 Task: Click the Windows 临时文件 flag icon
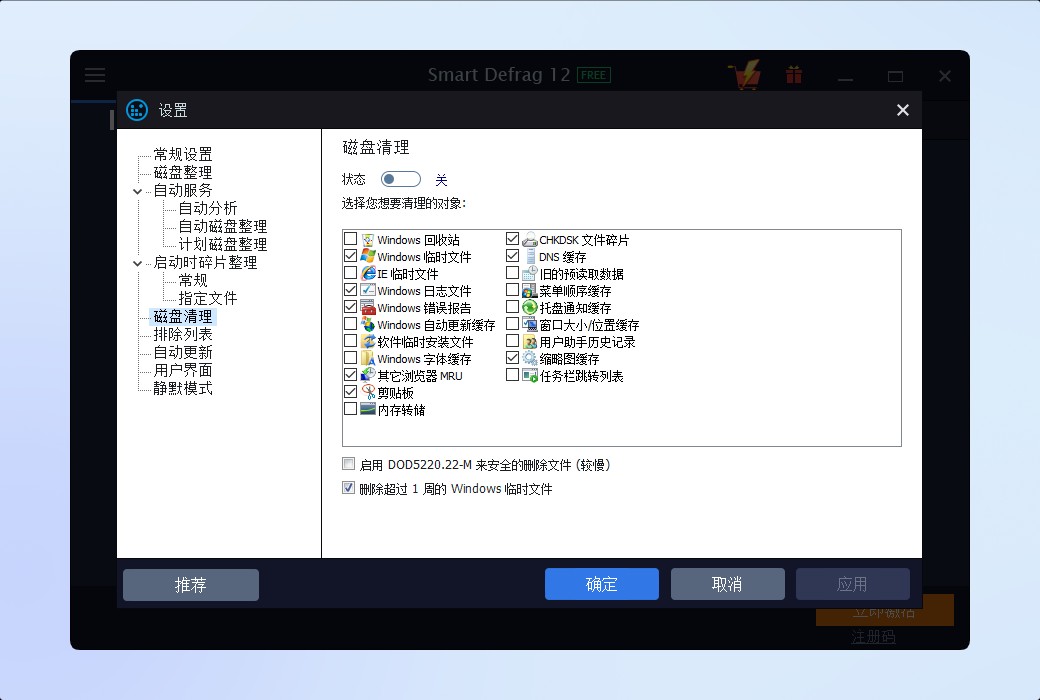[368, 257]
